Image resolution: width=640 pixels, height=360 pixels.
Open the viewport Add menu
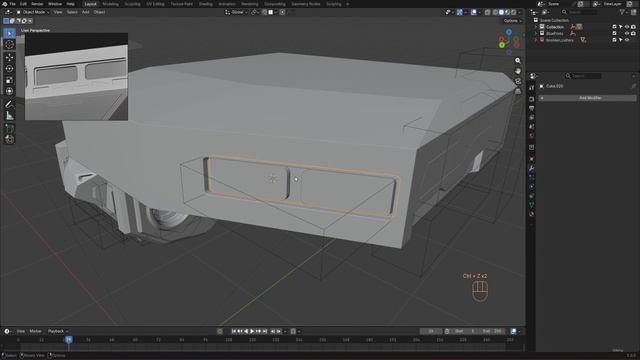pyautogui.click(x=85, y=12)
